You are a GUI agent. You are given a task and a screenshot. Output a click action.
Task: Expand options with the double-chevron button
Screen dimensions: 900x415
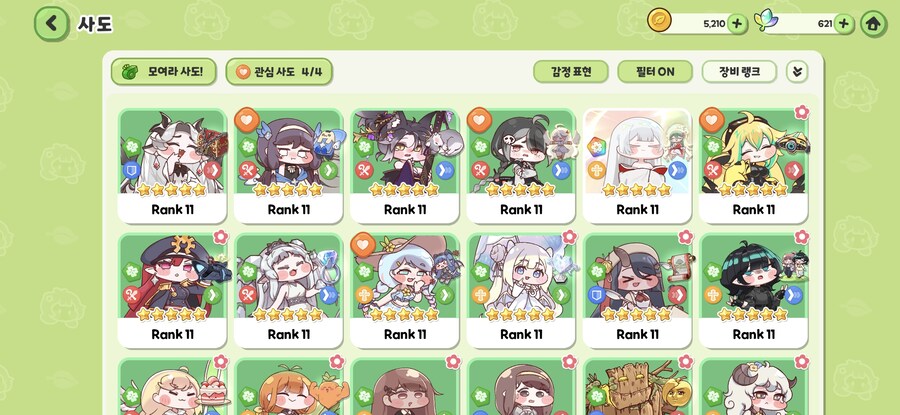pos(797,72)
